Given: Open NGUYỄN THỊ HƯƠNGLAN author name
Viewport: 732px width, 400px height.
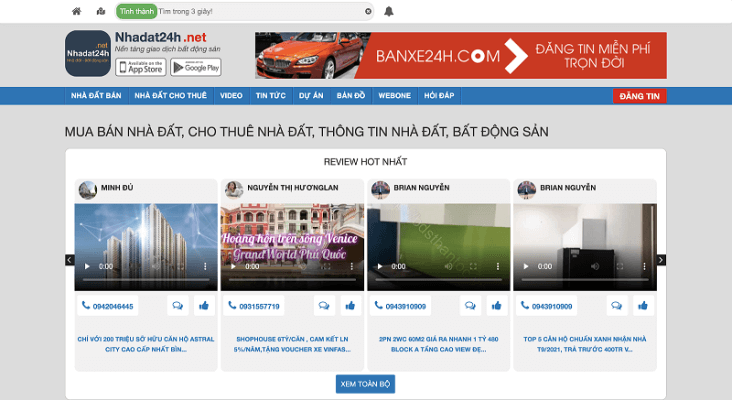Looking at the screenshot, I should [293, 188].
